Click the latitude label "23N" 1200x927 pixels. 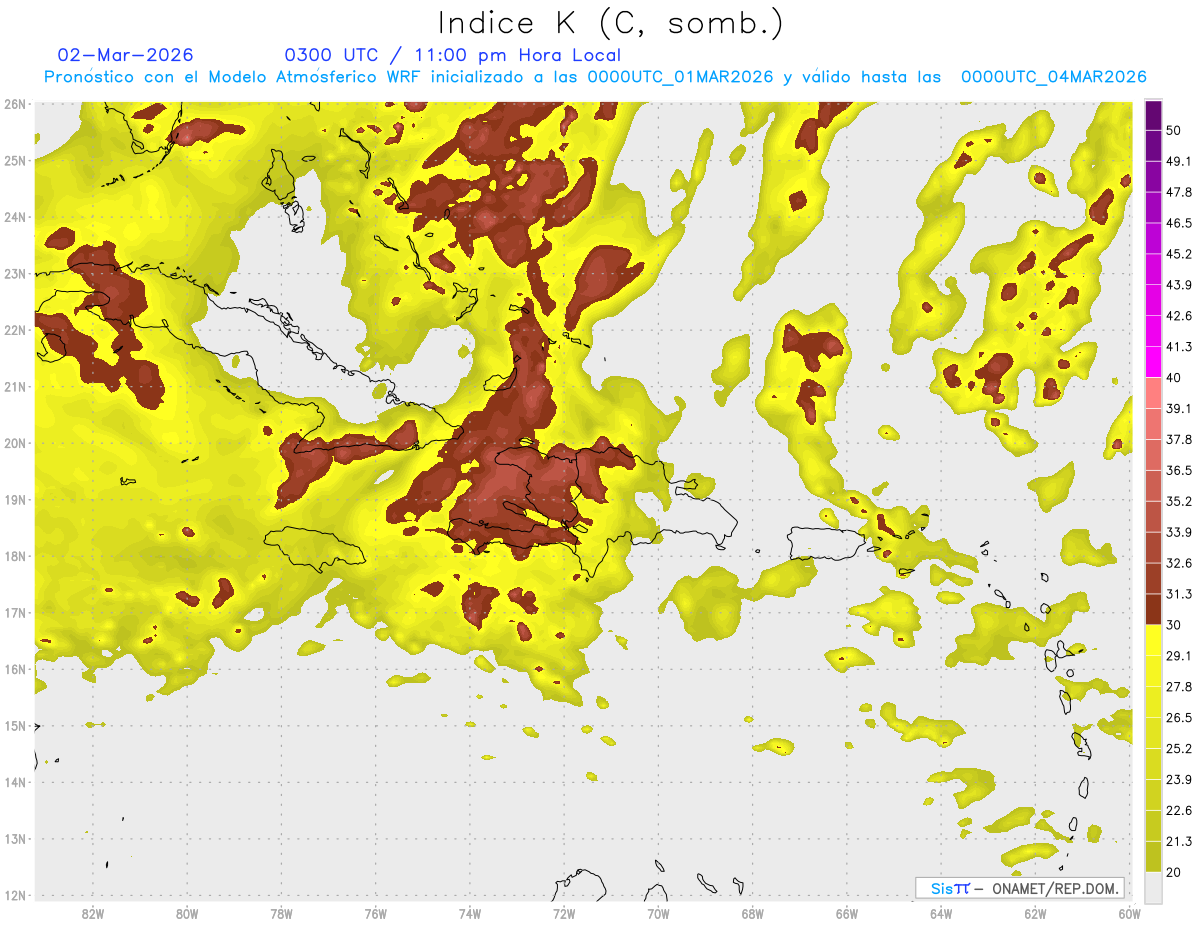(x=15, y=274)
